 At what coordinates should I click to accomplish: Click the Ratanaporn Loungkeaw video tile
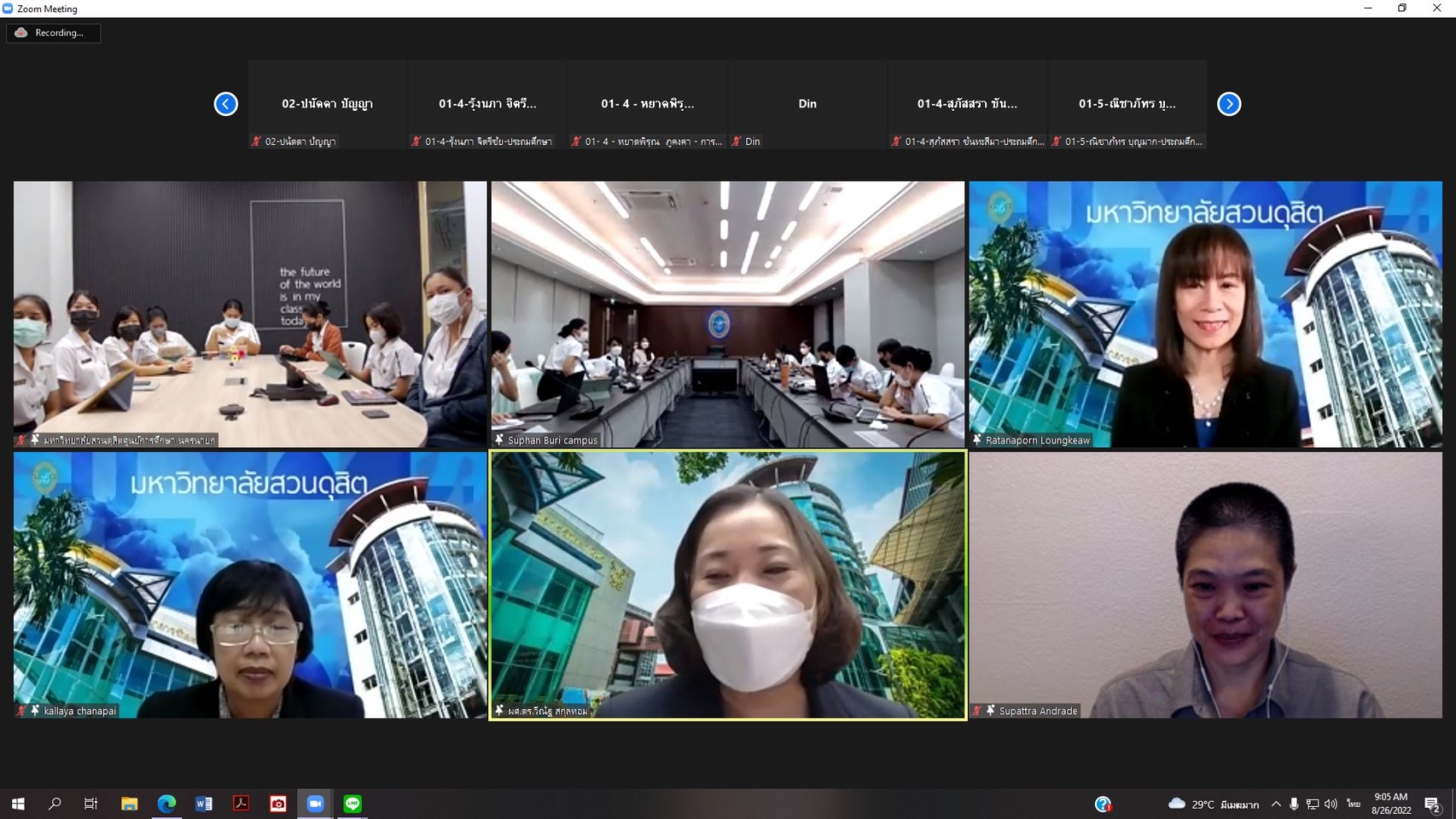1205,314
